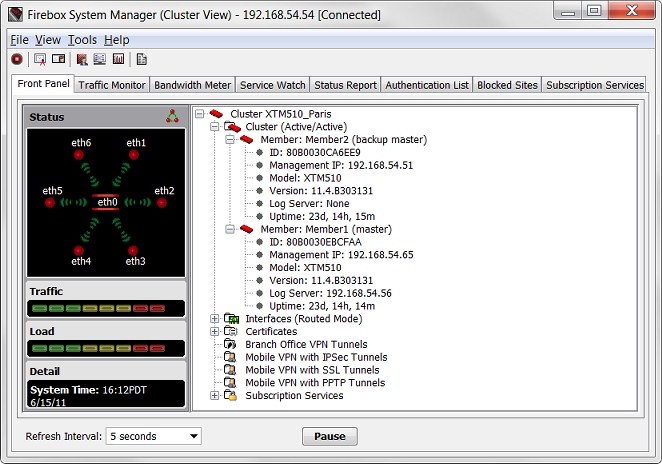The width and height of the screenshot is (662, 464).
Task: Switch to the Subscription Services tab
Action: pos(595,85)
